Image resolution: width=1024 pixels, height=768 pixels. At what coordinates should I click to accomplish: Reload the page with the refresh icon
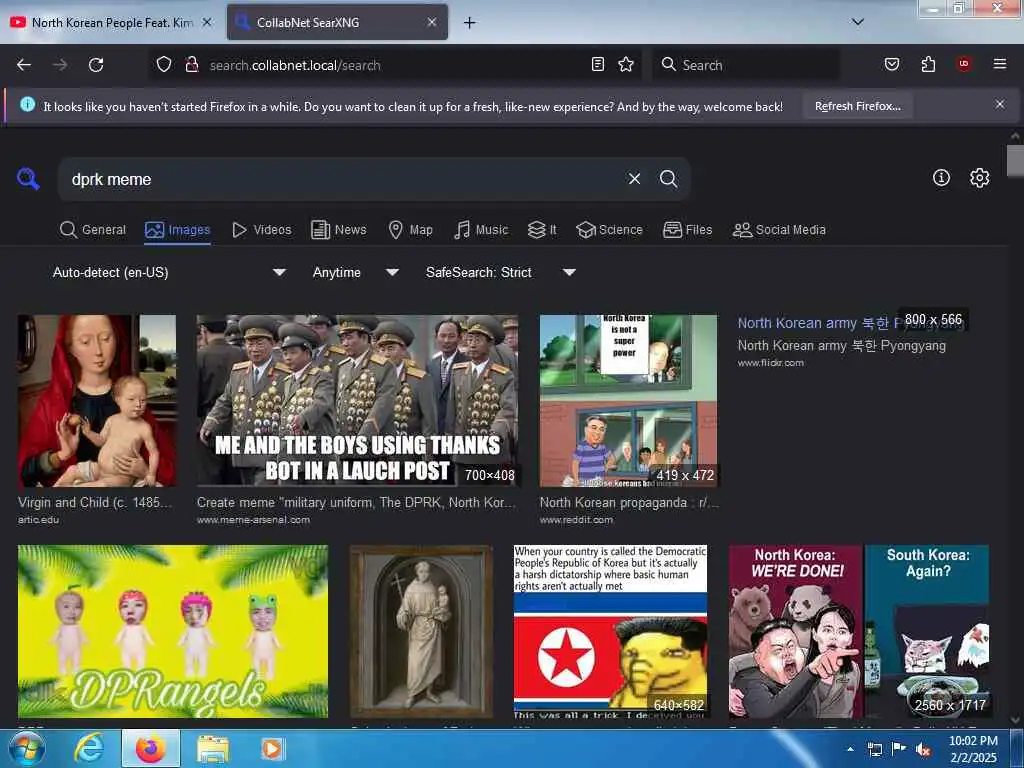click(96, 65)
